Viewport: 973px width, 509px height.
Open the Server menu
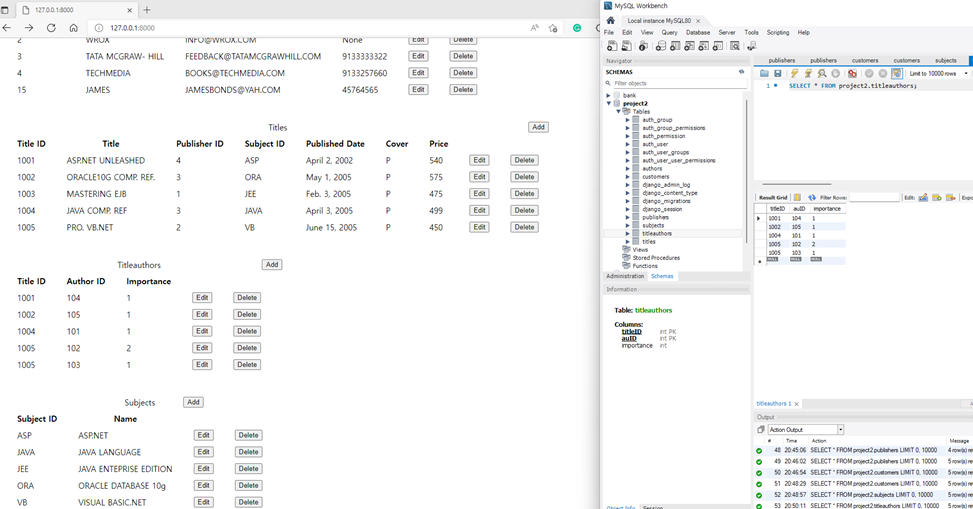click(727, 32)
